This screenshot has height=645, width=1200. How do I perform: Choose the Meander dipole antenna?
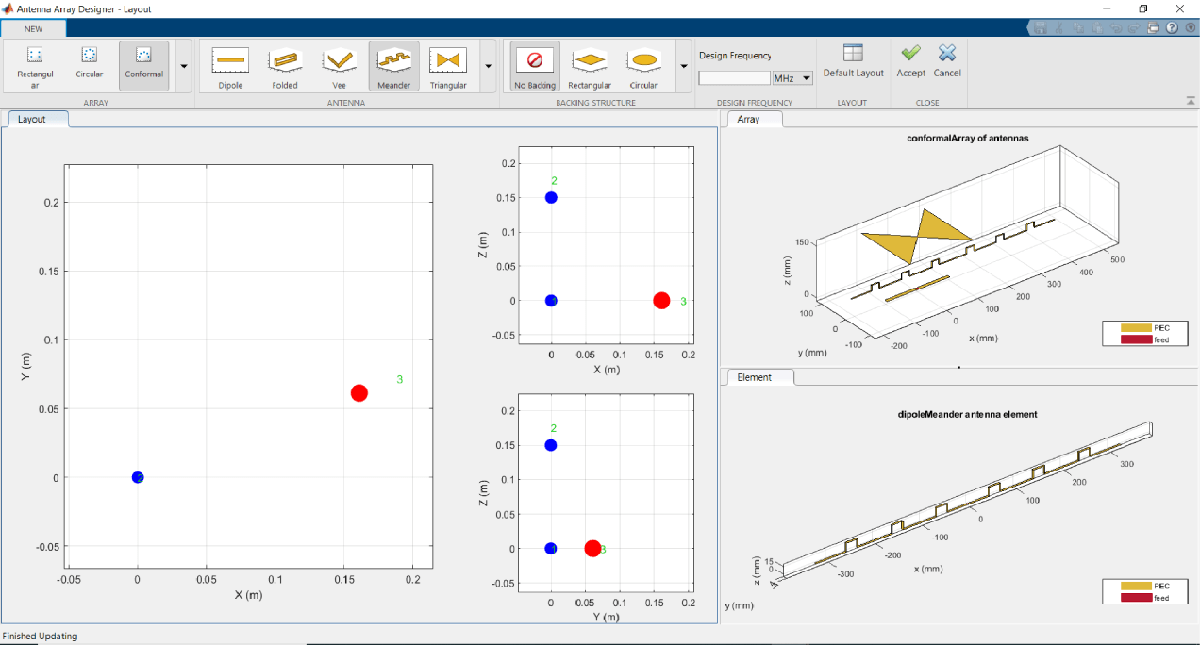point(394,66)
